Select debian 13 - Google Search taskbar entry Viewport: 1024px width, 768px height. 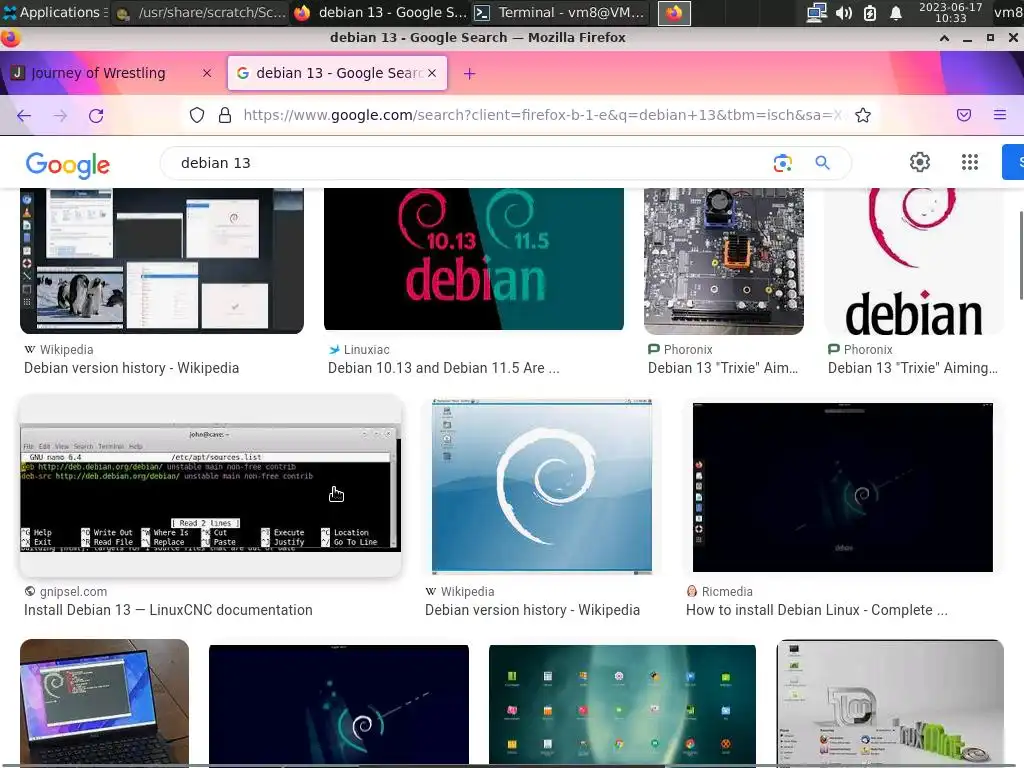click(x=381, y=12)
